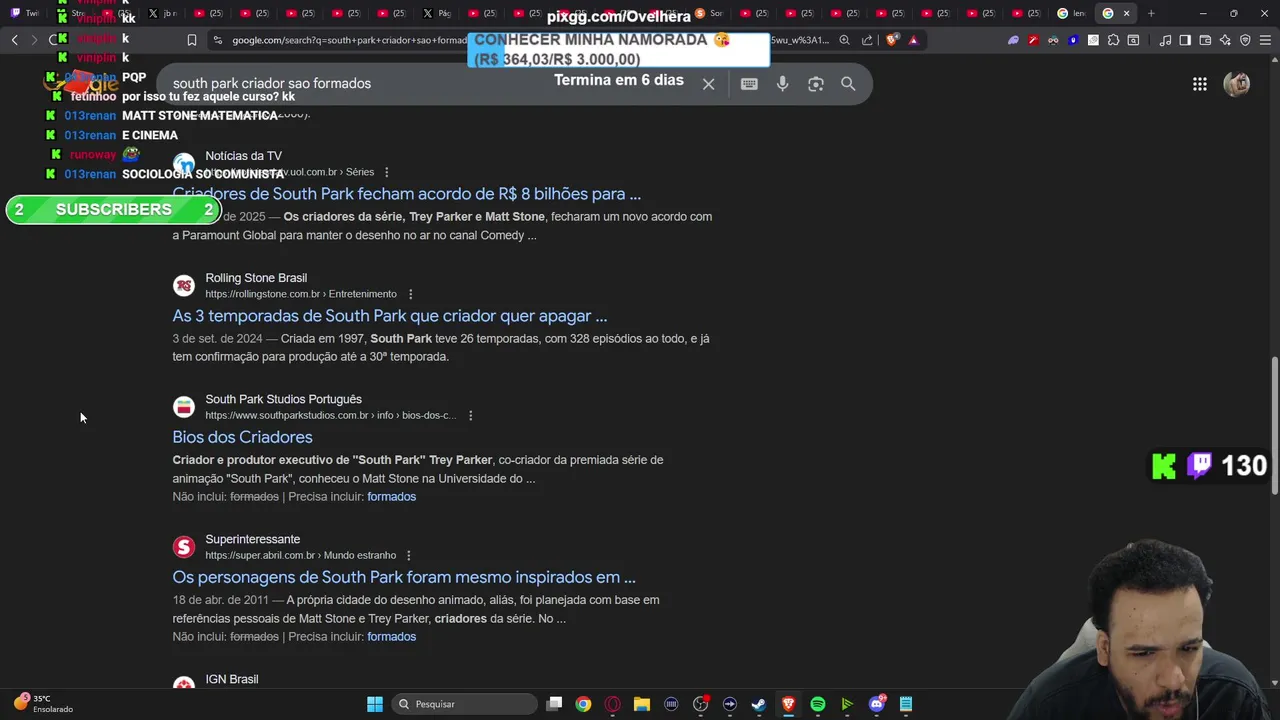Open Discord from the taskbar
This screenshot has width=1280, height=720.
(x=877, y=704)
